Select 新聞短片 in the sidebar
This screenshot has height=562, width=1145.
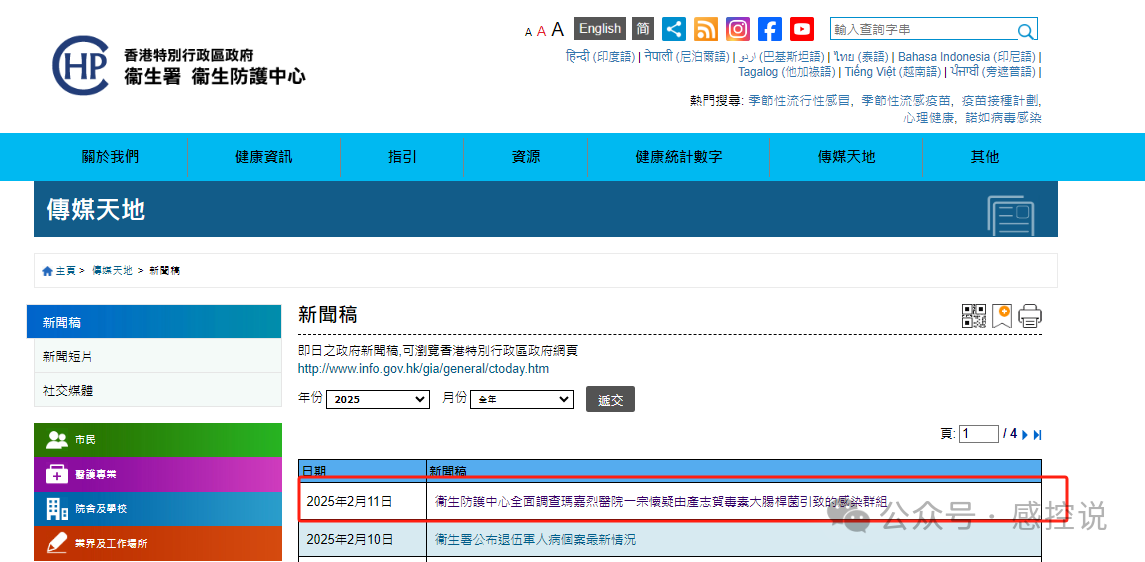tap(158, 356)
